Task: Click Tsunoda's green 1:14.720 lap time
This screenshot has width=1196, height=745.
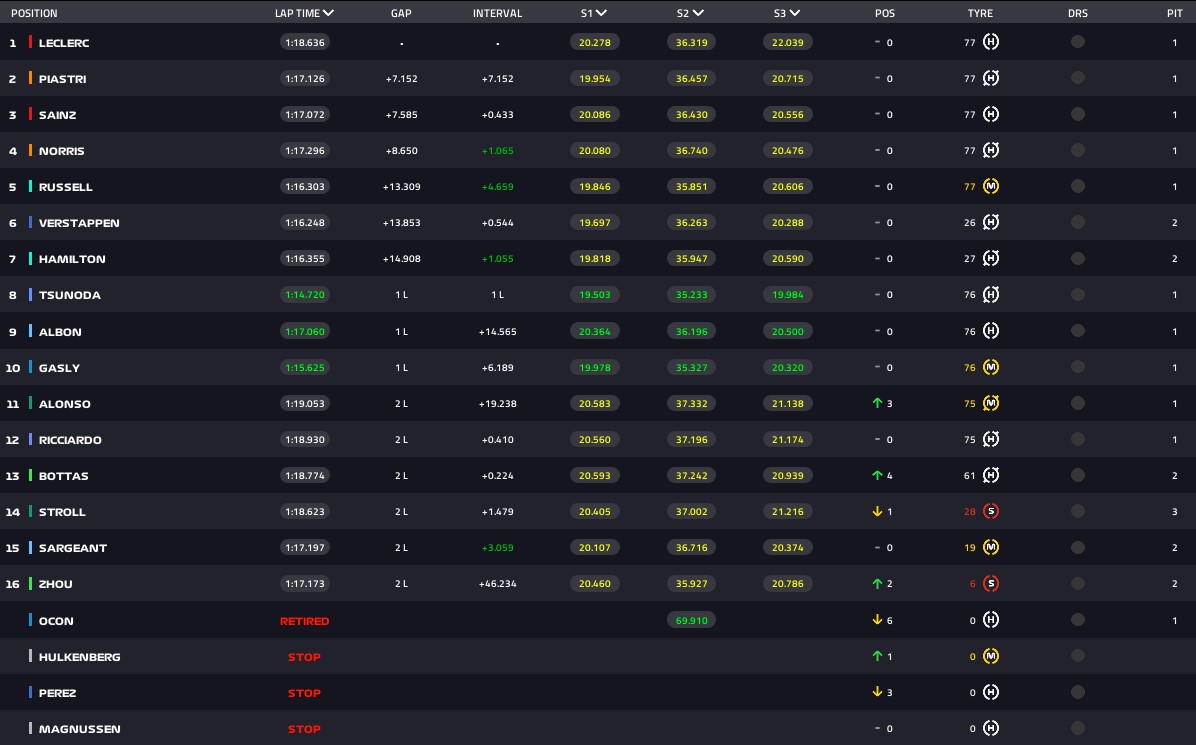Action: tap(305, 295)
